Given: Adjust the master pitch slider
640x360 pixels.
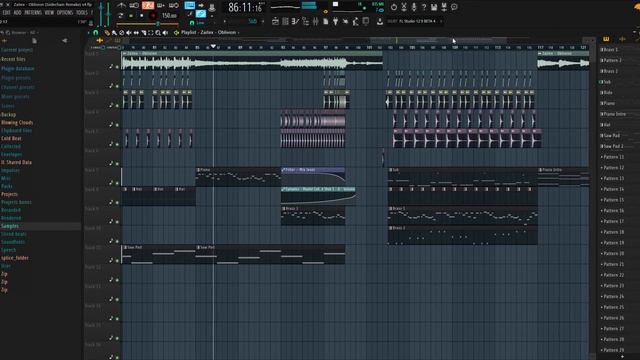Looking at the screenshot, I should (108, 14).
